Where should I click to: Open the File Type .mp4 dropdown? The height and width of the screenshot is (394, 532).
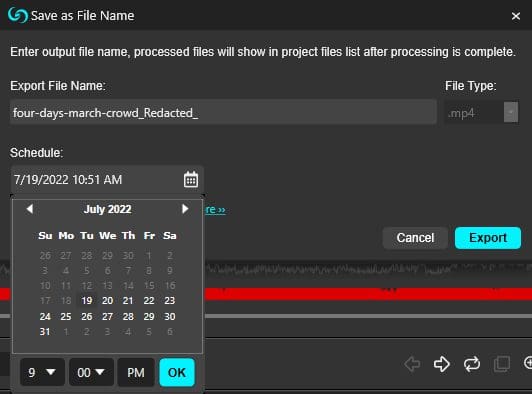481,113
